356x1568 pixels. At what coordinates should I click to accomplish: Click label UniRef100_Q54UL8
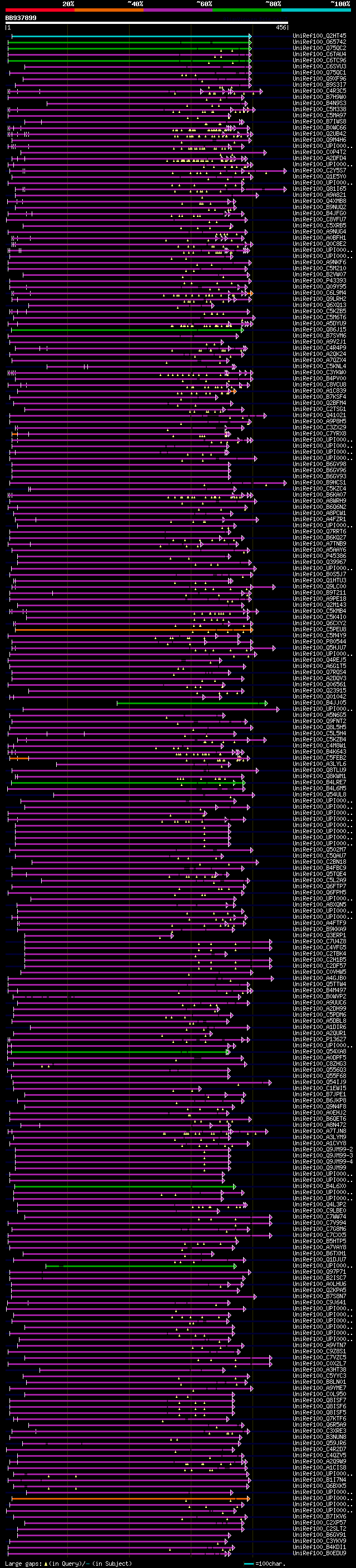pos(319,794)
